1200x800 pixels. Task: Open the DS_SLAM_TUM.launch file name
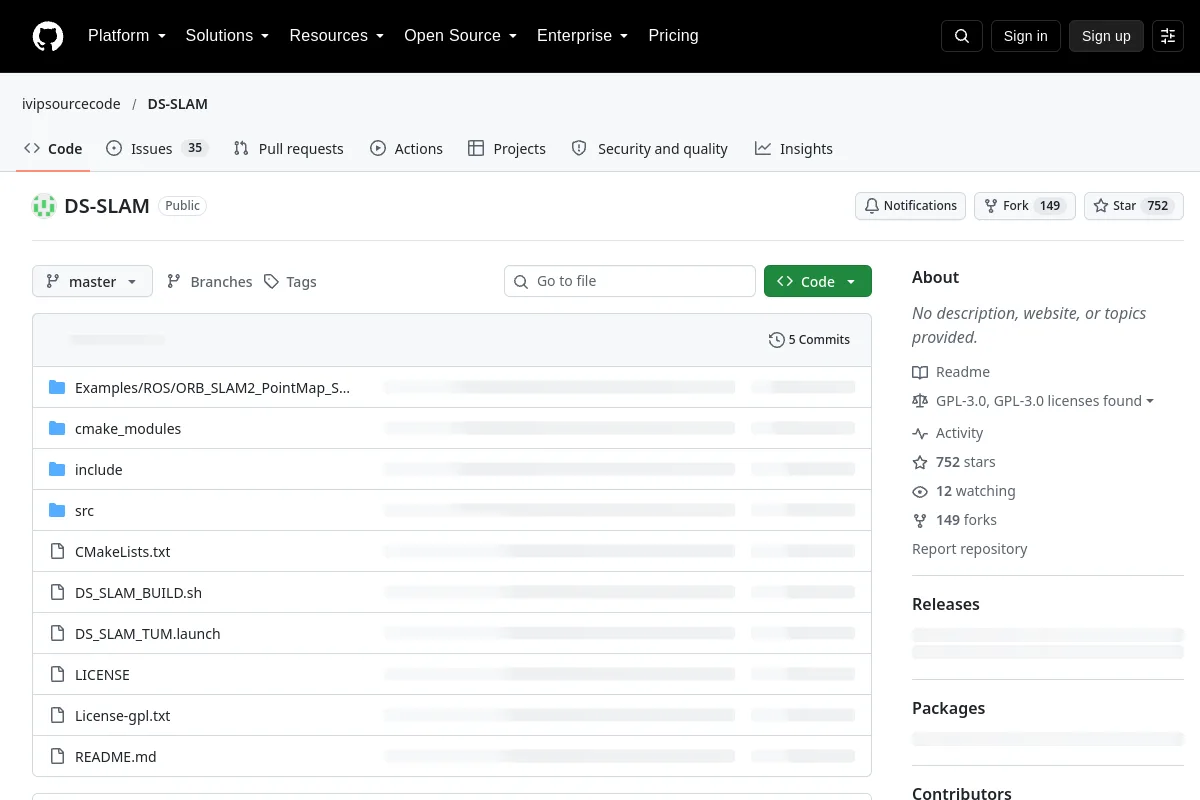tap(148, 633)
